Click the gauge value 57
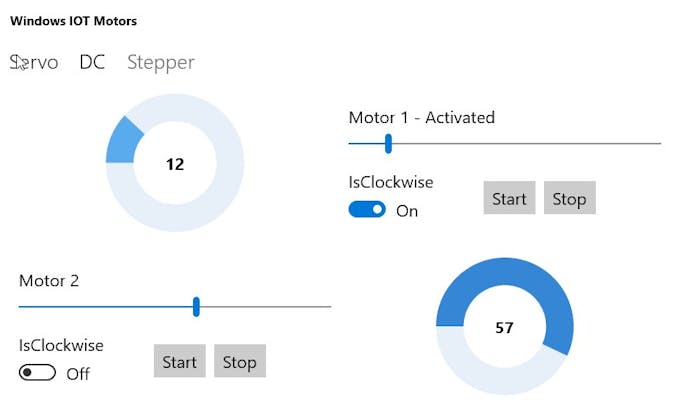The width and height of the screenshot is (680, 408). click(504, 328)
